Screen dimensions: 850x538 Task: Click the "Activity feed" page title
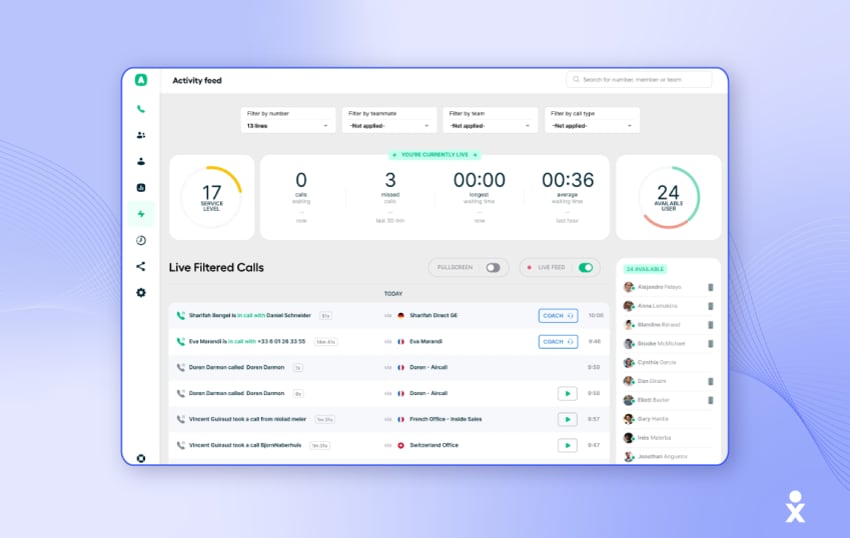[197, 80]
